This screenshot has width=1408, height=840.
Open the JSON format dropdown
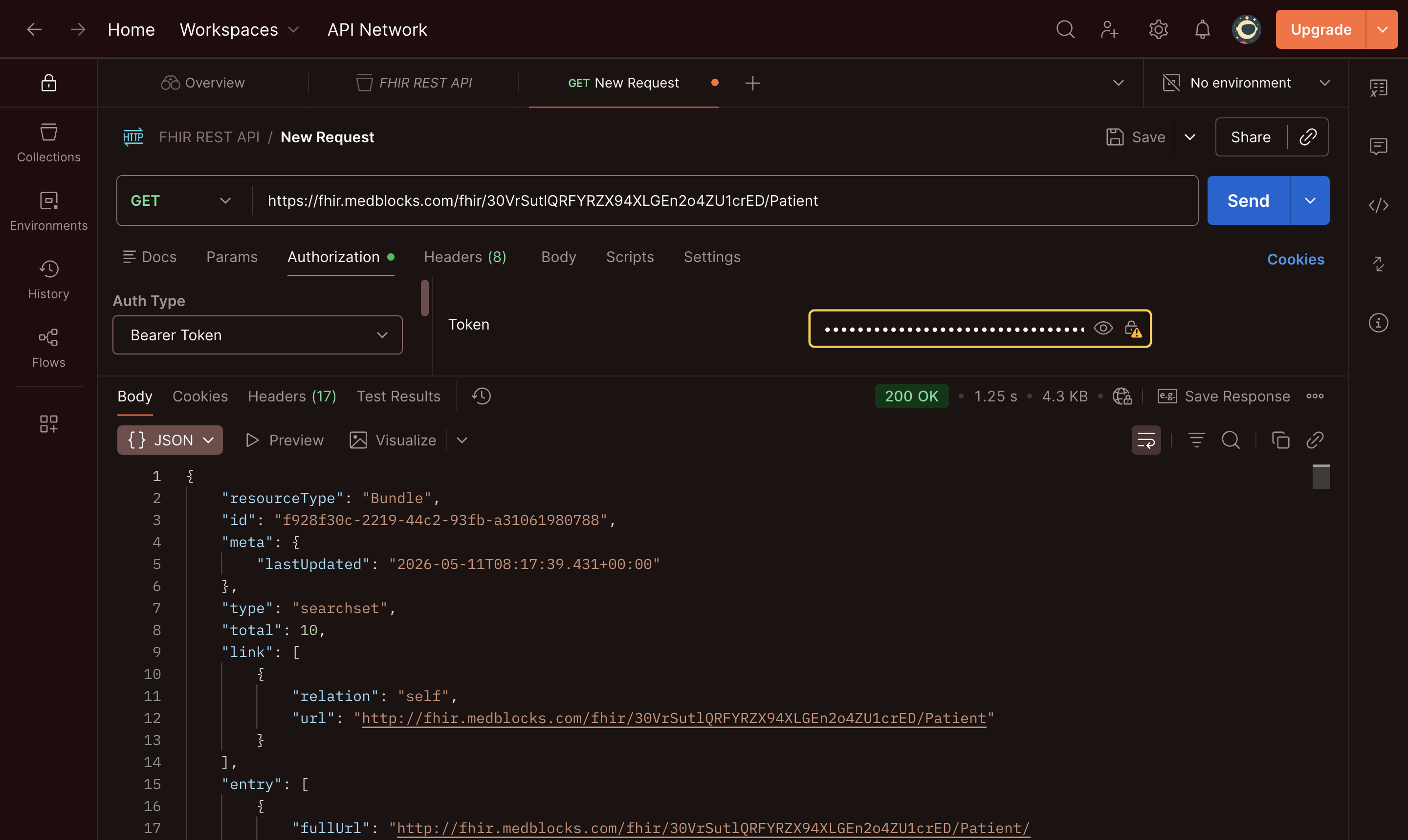click(170, 440)
